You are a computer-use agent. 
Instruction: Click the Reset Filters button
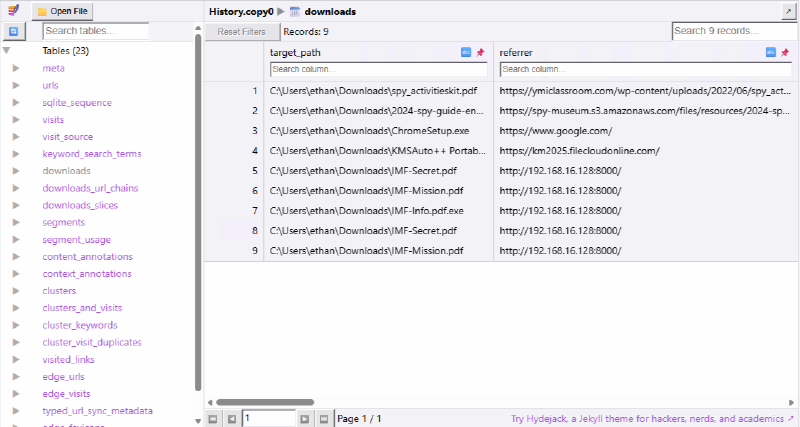[x=242, y=32]
